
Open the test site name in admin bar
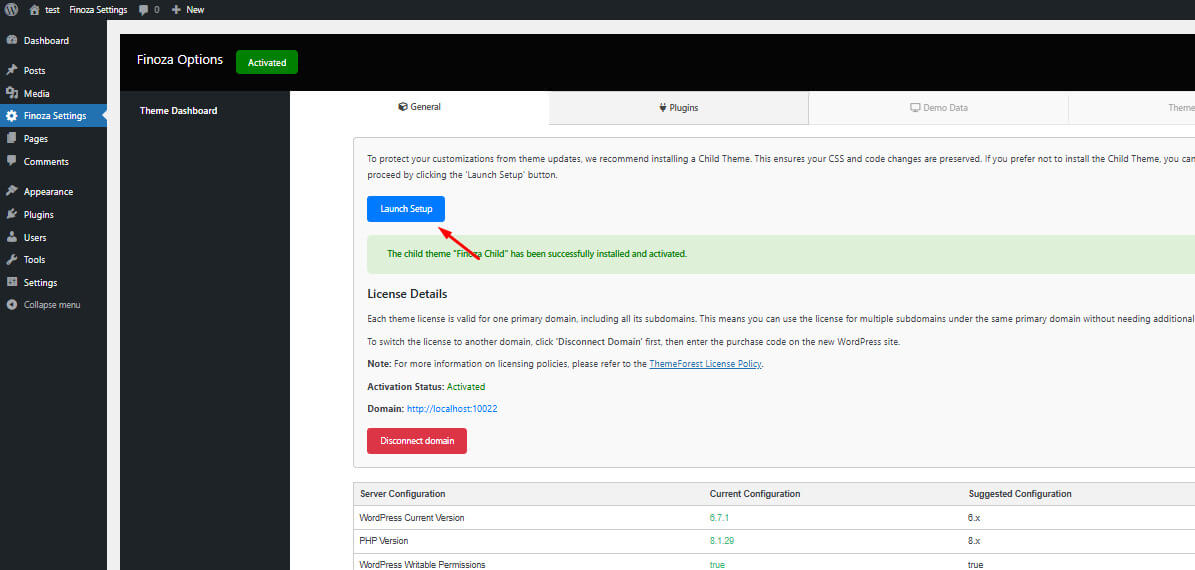pyautogui.click(x=52, y=10)
